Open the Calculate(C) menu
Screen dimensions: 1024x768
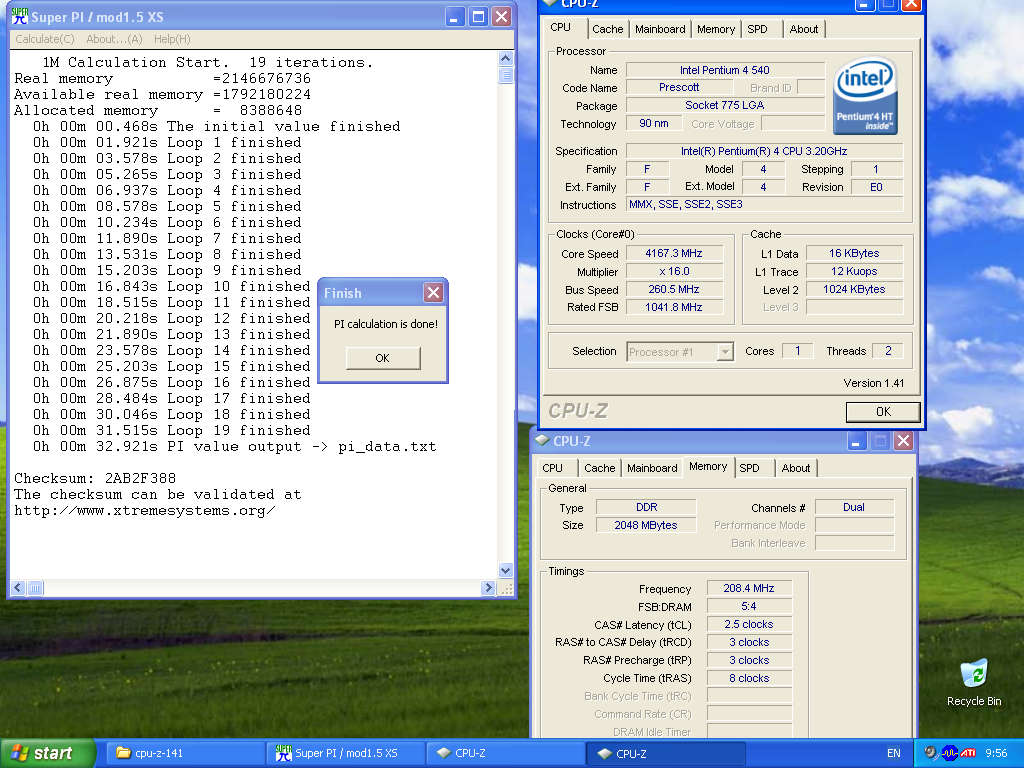coord(44,39)
